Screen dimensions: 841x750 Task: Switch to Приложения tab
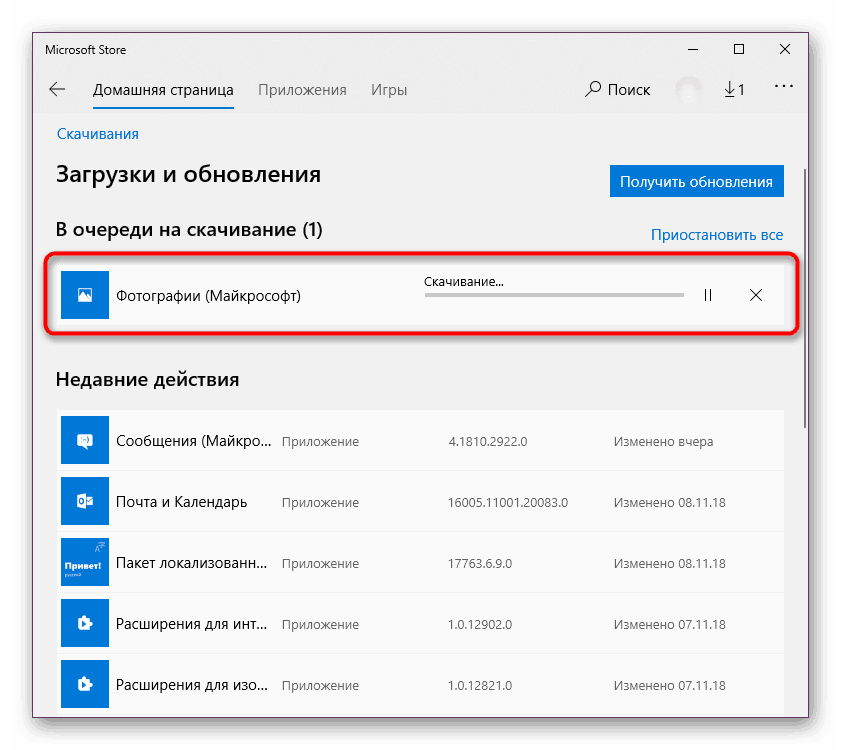pyautogui.click(x=302, y=90)
